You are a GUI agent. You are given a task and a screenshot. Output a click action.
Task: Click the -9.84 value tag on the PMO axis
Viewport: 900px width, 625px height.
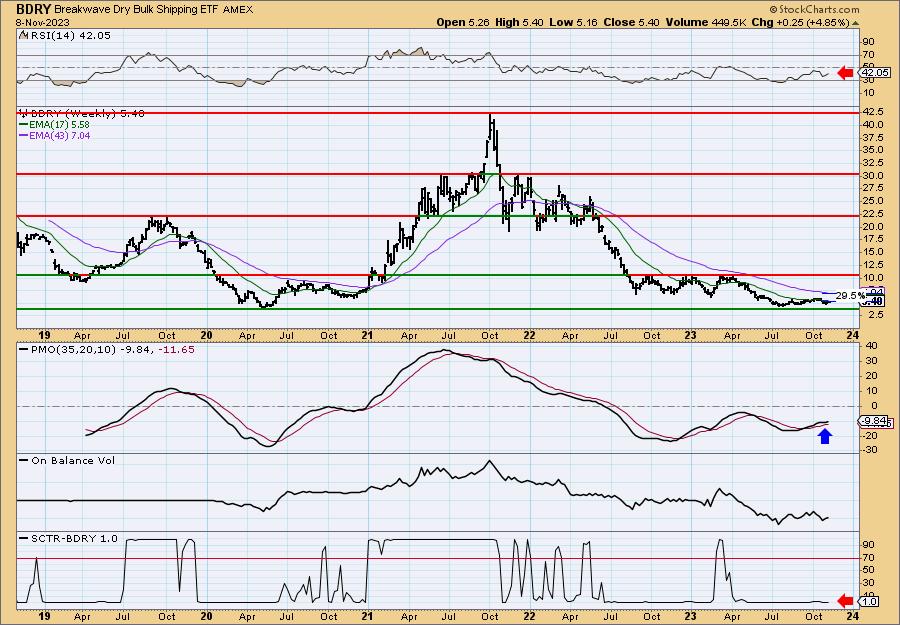874,421
